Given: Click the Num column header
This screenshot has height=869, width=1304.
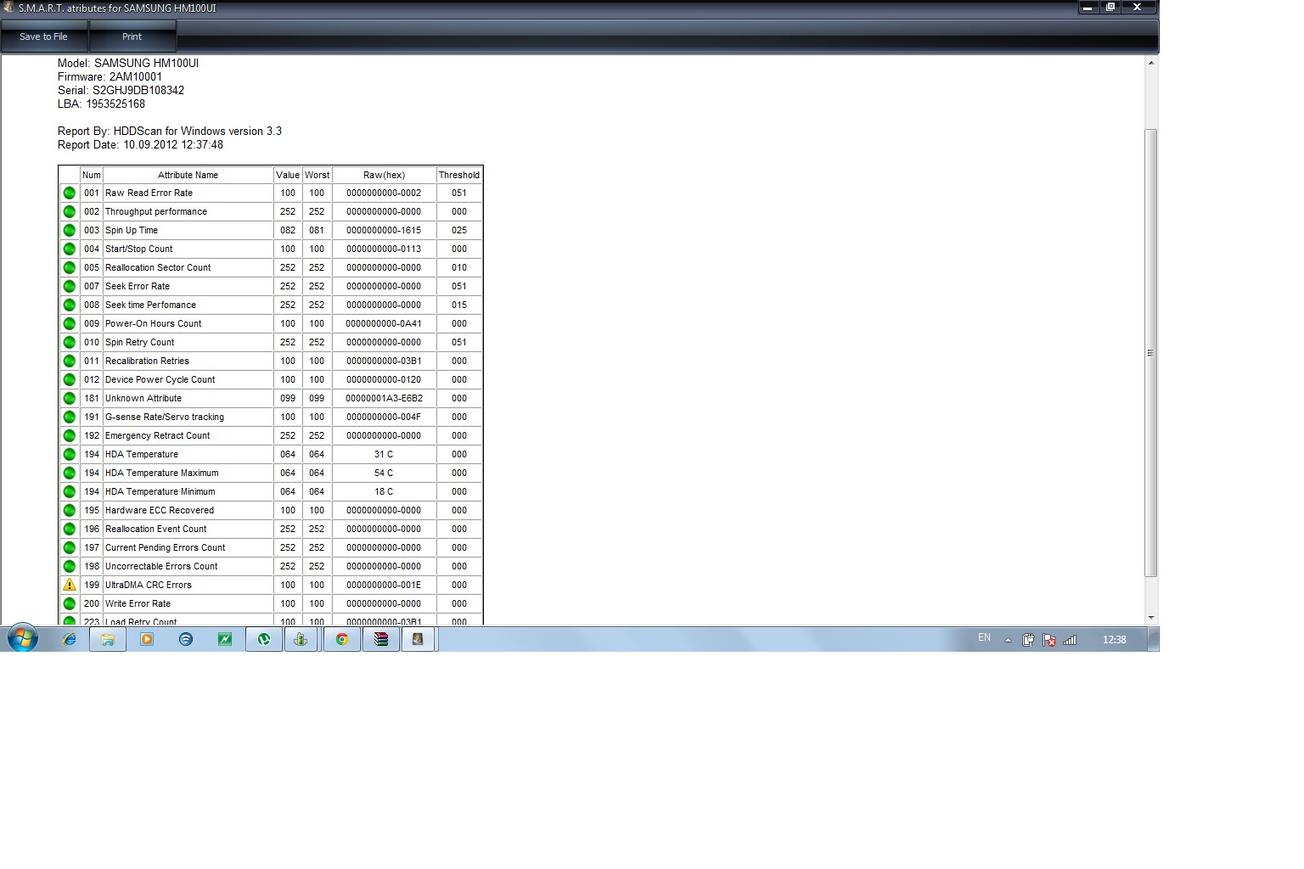Looking at the screenshot, I should point(91,175).
